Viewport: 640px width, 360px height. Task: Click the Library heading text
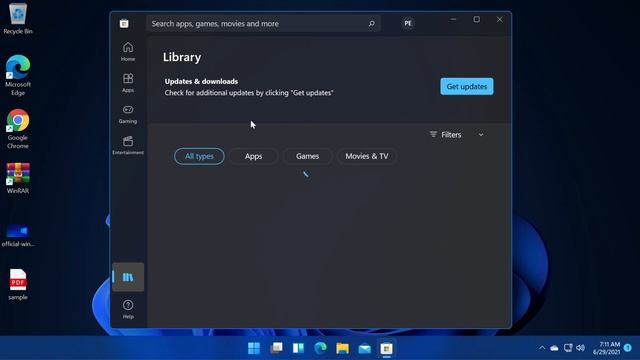[182, 57]
